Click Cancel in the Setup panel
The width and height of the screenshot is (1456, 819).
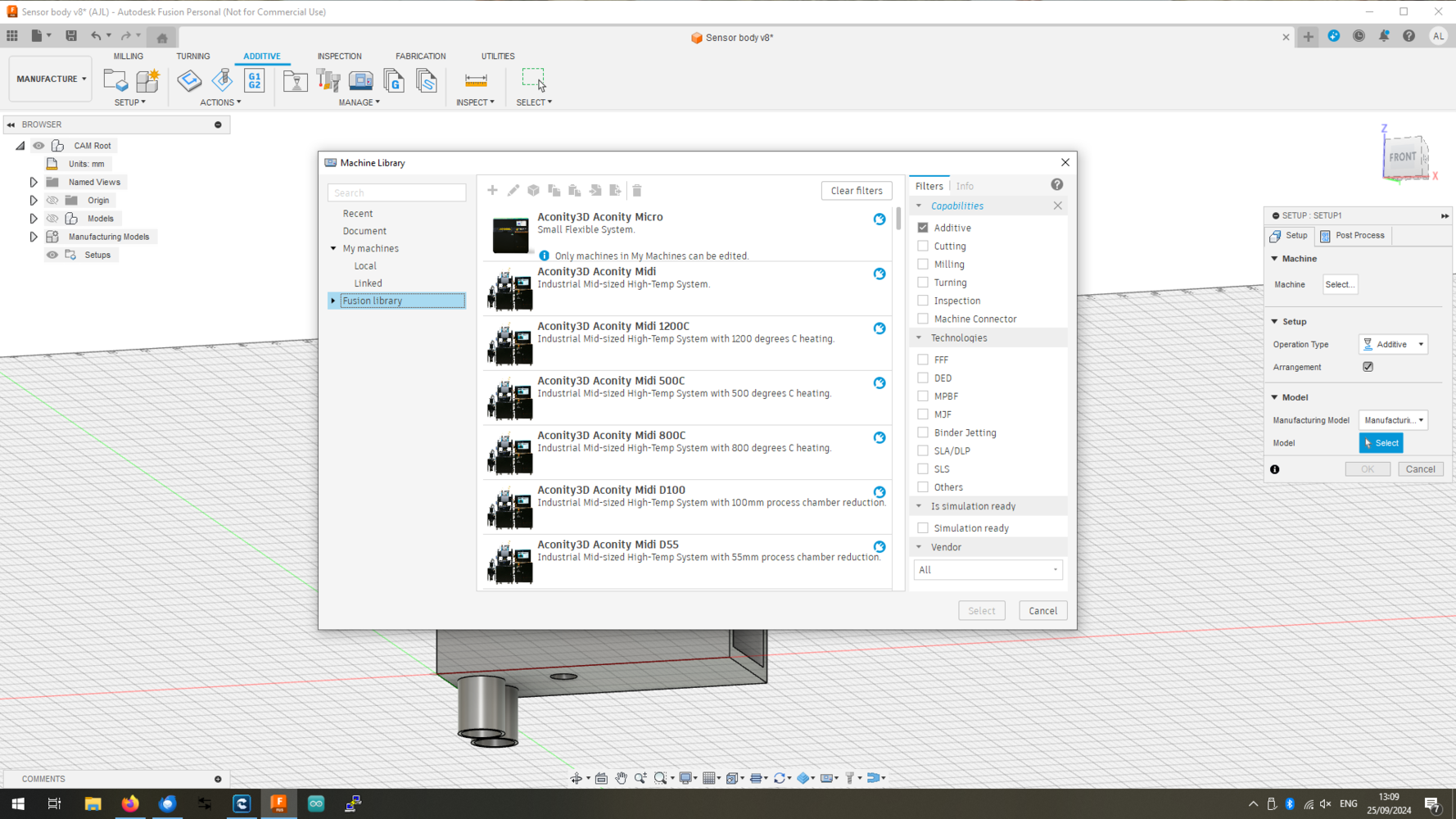click(x=1421, y=469)
